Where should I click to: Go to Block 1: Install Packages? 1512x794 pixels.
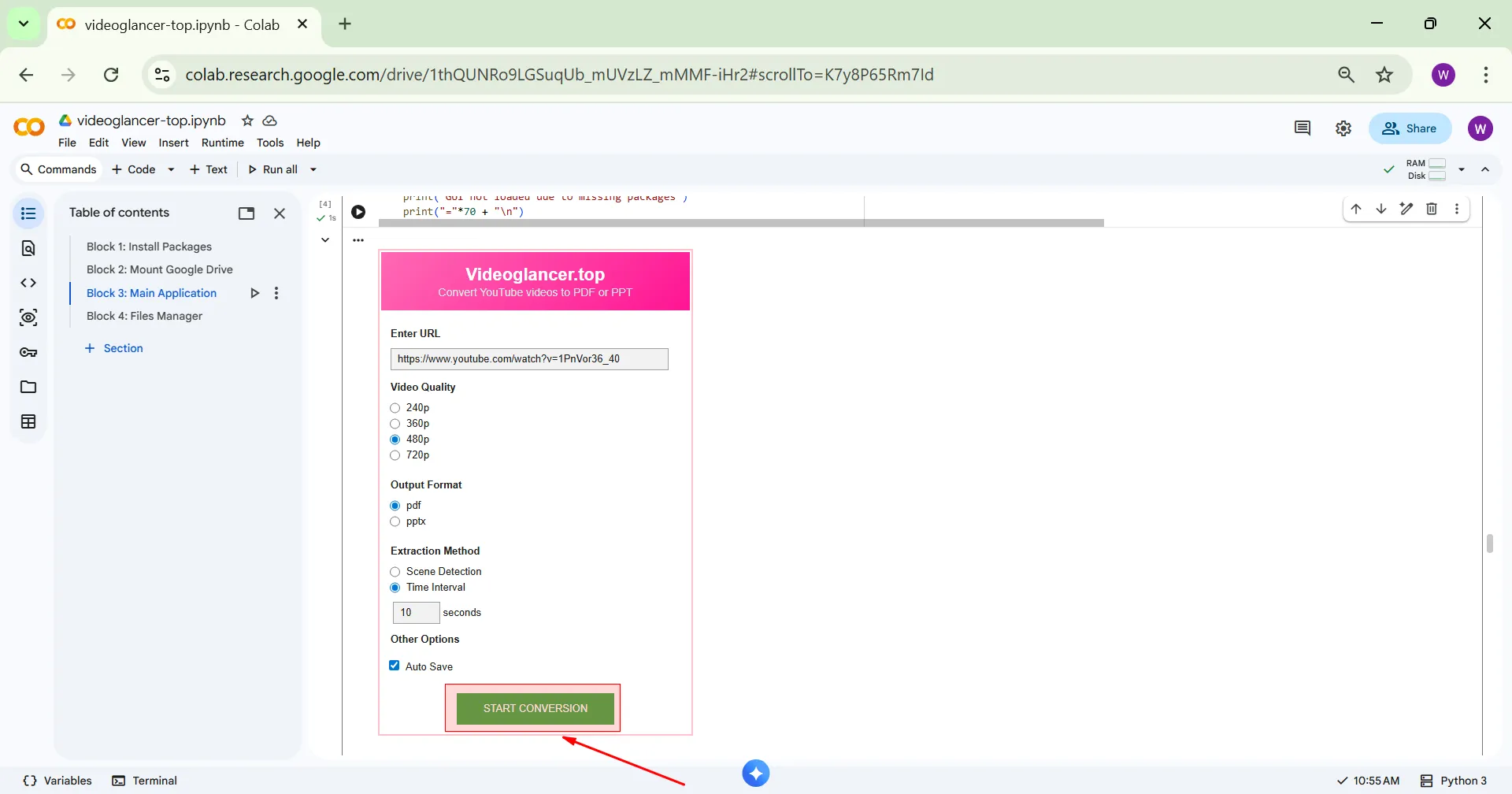pyautogui.click(x=149, y=247)
